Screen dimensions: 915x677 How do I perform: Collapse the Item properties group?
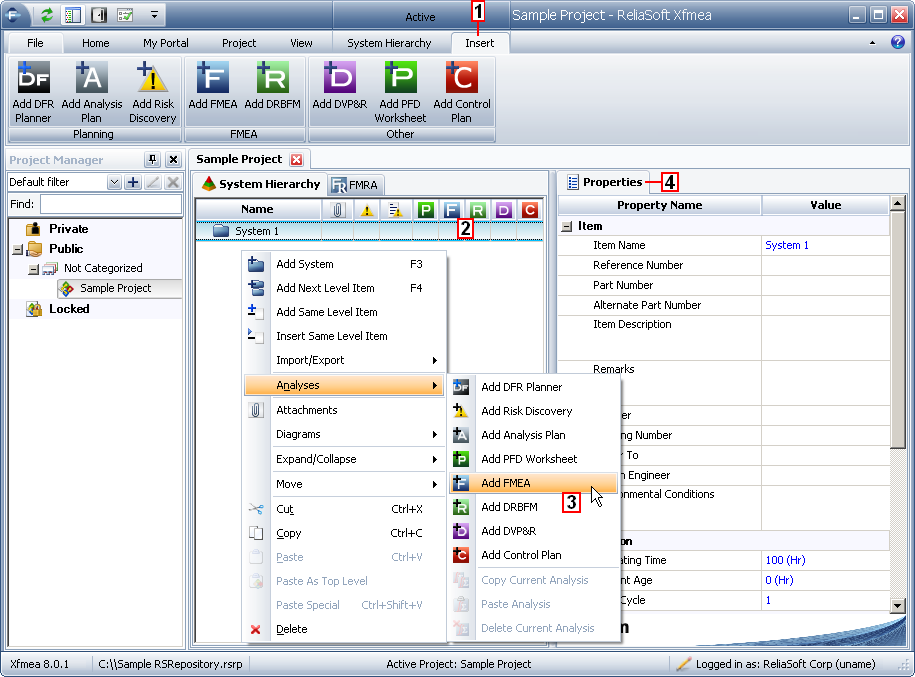[x=567, y=227]
